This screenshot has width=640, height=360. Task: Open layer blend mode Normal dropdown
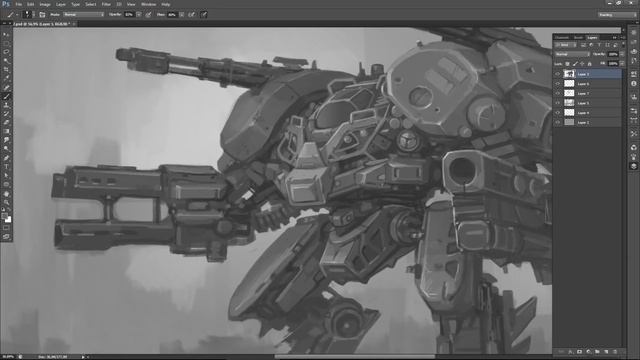(x=572, y=54)
